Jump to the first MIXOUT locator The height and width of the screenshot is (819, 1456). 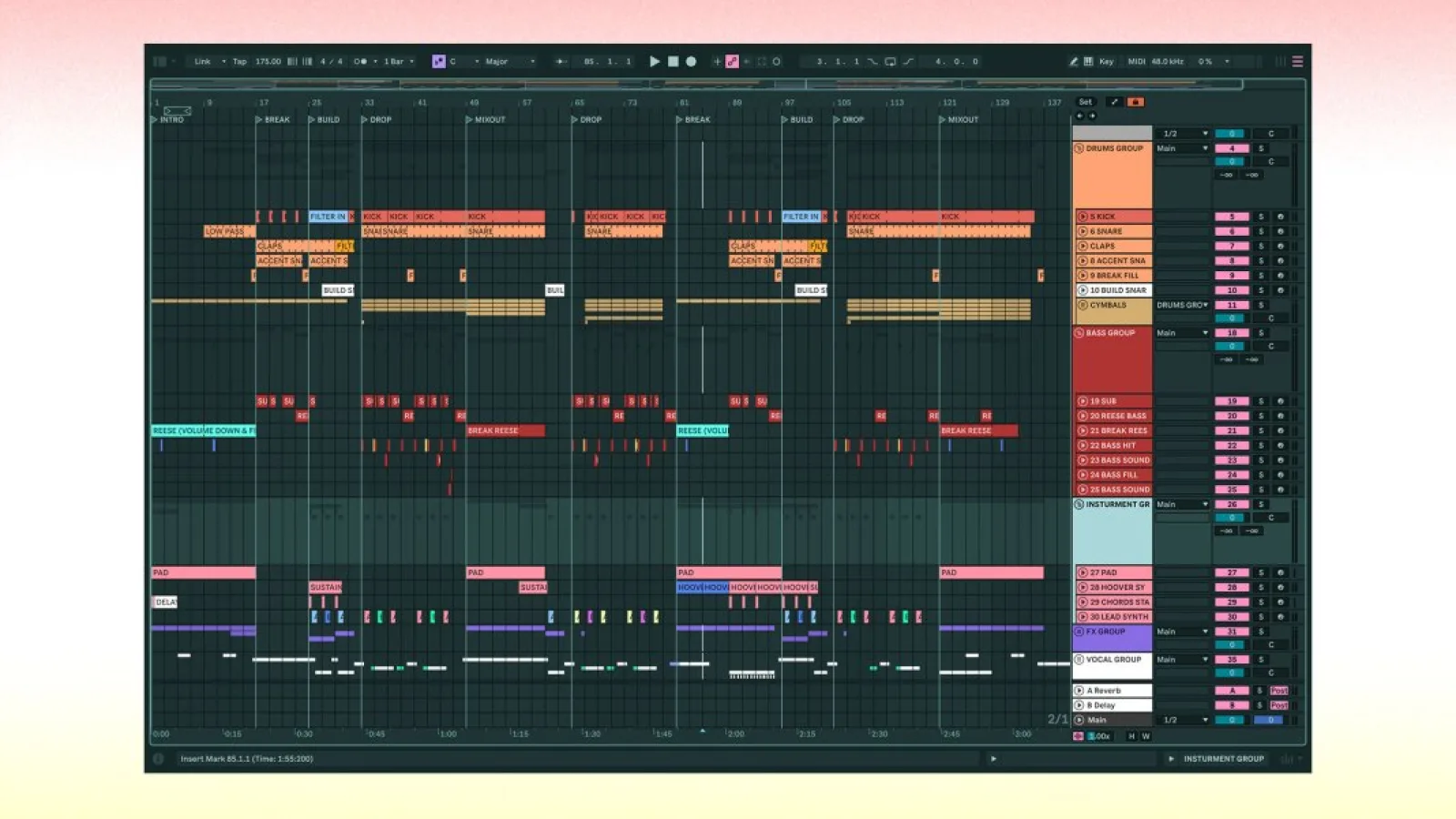click(x=486, y=119)
